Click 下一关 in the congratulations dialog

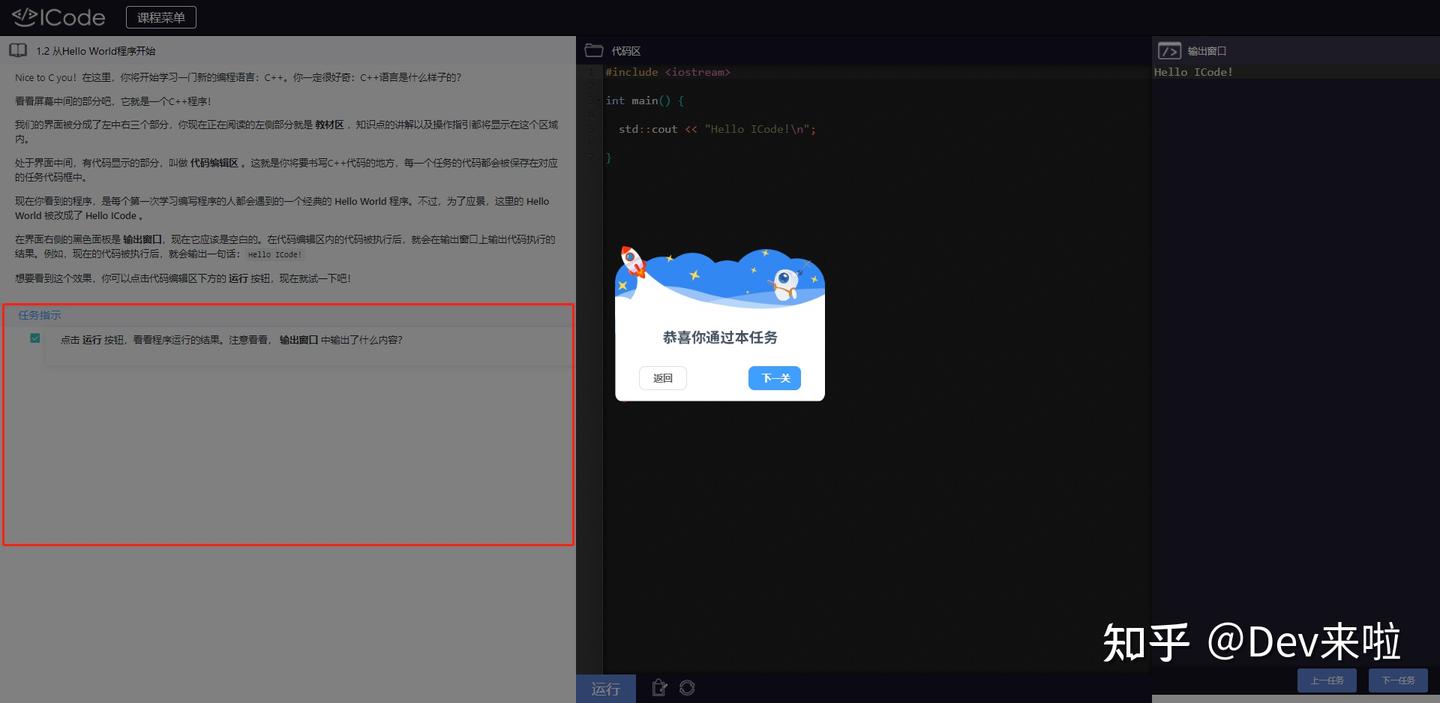click(774, 378)
